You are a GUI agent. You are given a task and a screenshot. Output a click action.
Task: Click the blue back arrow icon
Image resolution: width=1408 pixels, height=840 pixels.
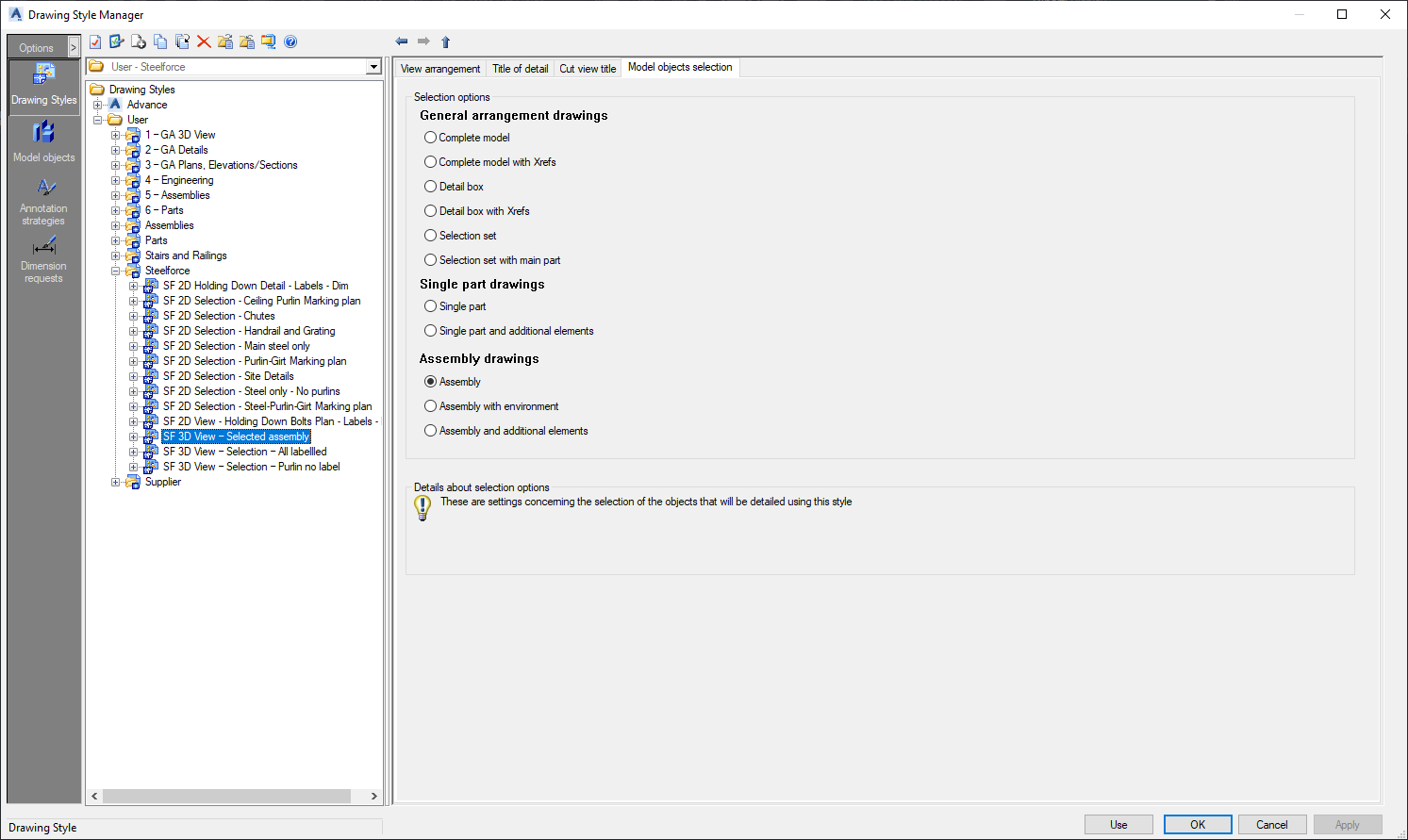(x=402, y=41)
